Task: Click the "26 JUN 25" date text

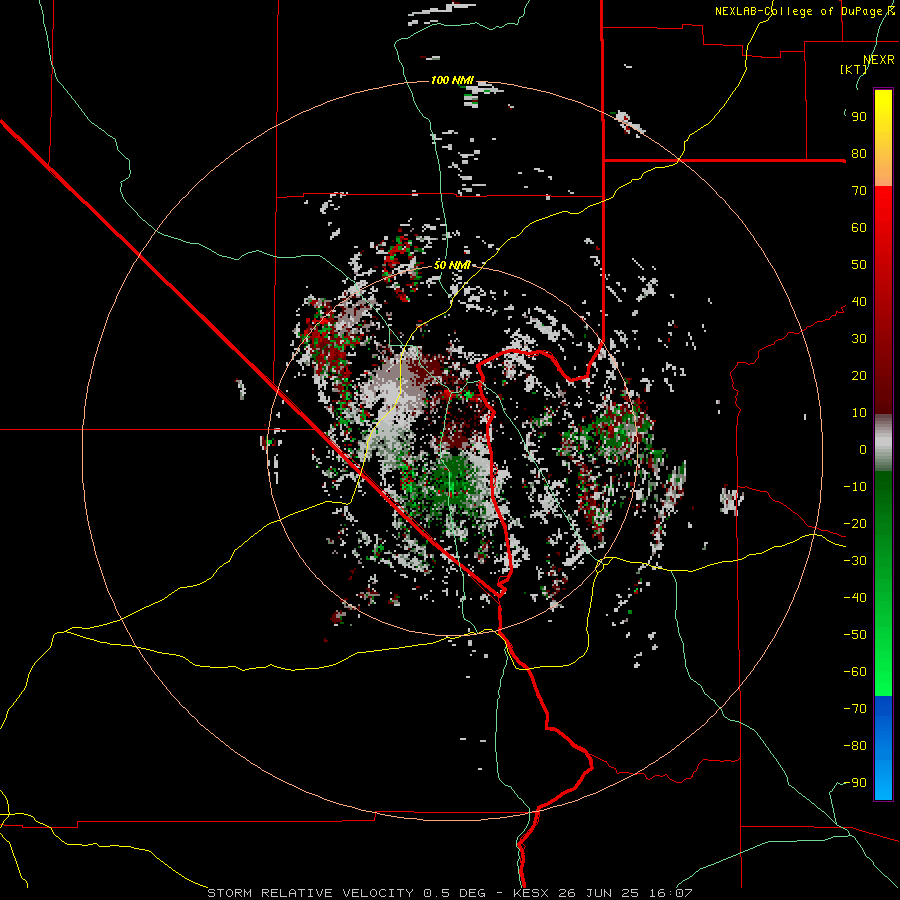Action: coord(600,893)
